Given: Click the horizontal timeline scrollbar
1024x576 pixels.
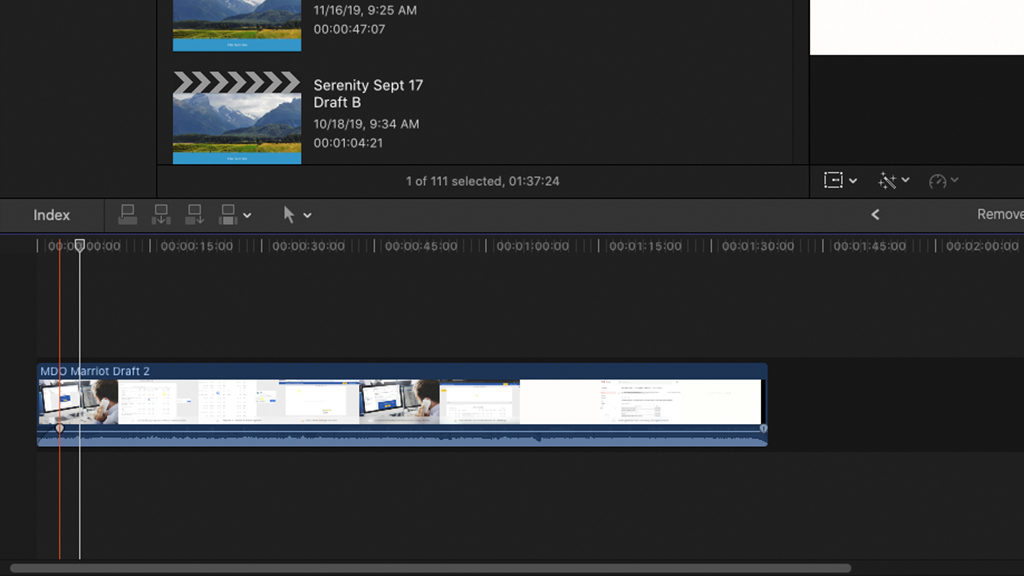Looking at the screenshot, I should pyautogui.click(x=430, y=568).
